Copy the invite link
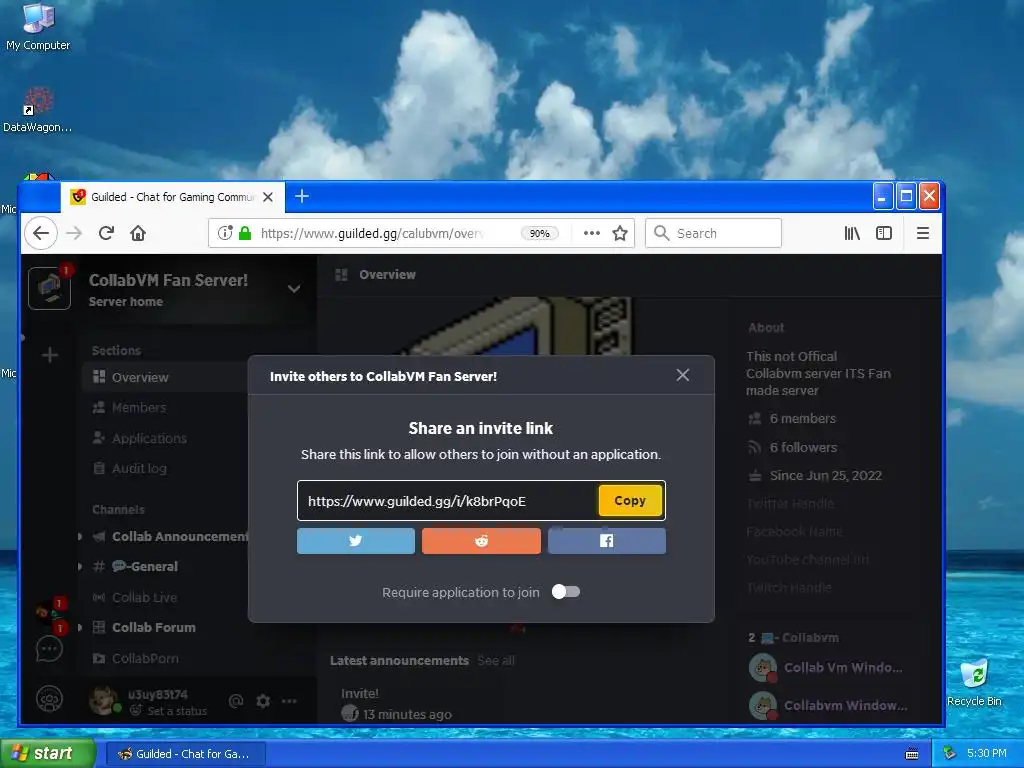The image size is (1024, 768). point(630,501)
